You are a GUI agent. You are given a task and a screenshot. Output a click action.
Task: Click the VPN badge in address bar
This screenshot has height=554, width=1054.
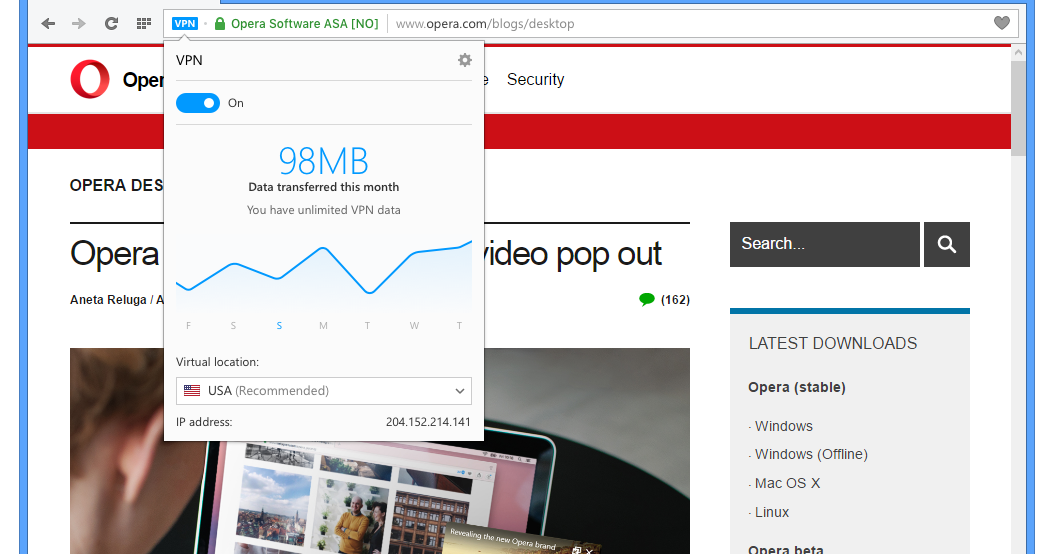185,24
